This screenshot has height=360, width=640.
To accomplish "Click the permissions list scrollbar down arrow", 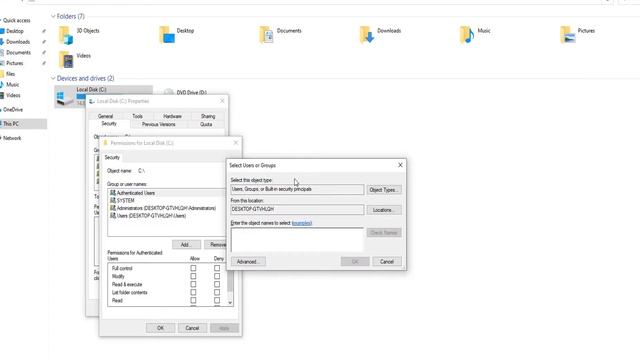I will (230, 303).
